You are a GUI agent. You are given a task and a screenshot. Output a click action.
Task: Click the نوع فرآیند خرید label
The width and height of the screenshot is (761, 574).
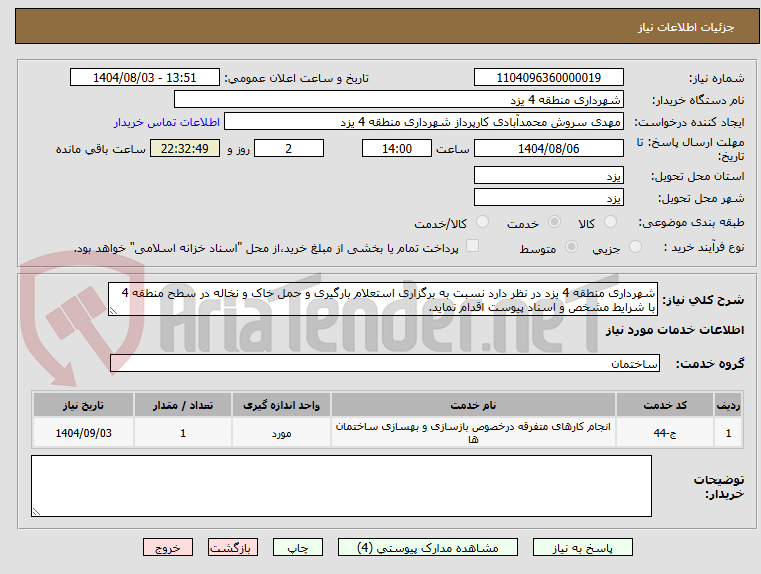704,247
